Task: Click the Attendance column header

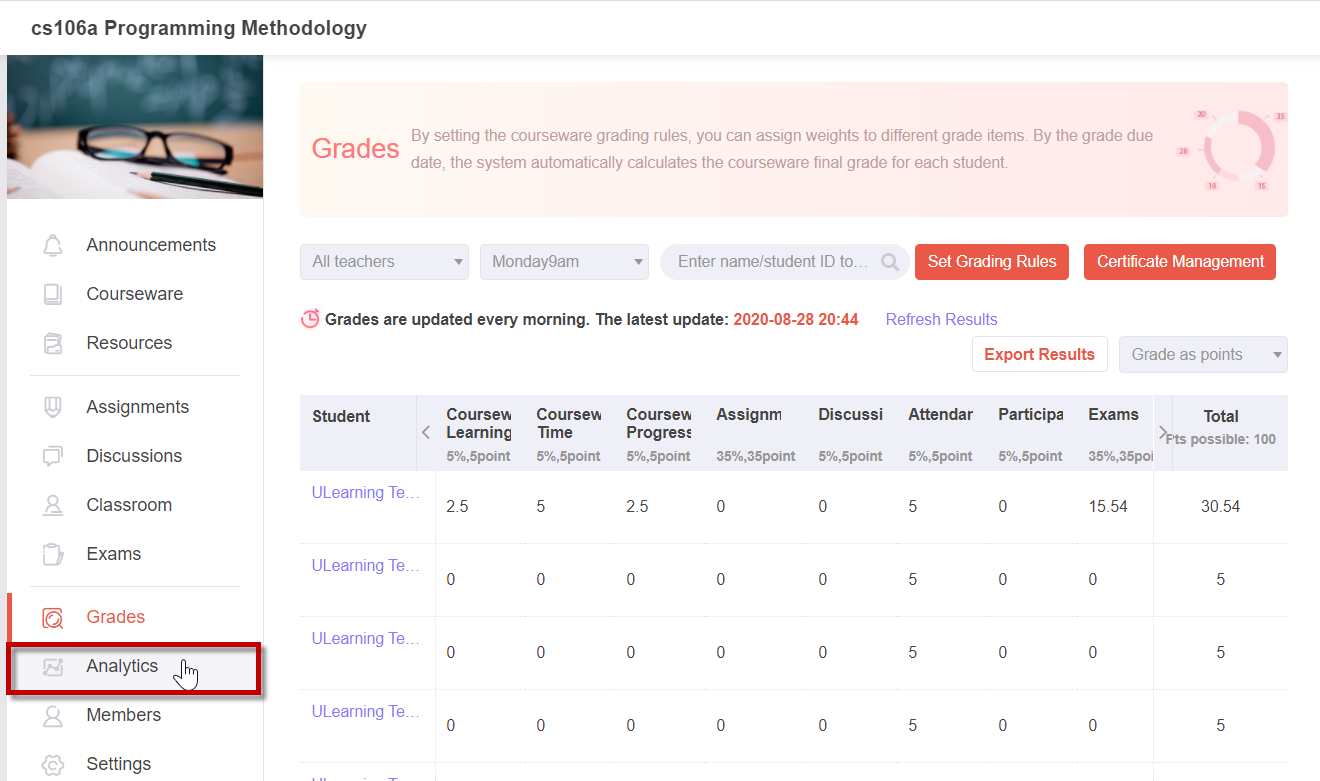Action: tap(941, 414)
